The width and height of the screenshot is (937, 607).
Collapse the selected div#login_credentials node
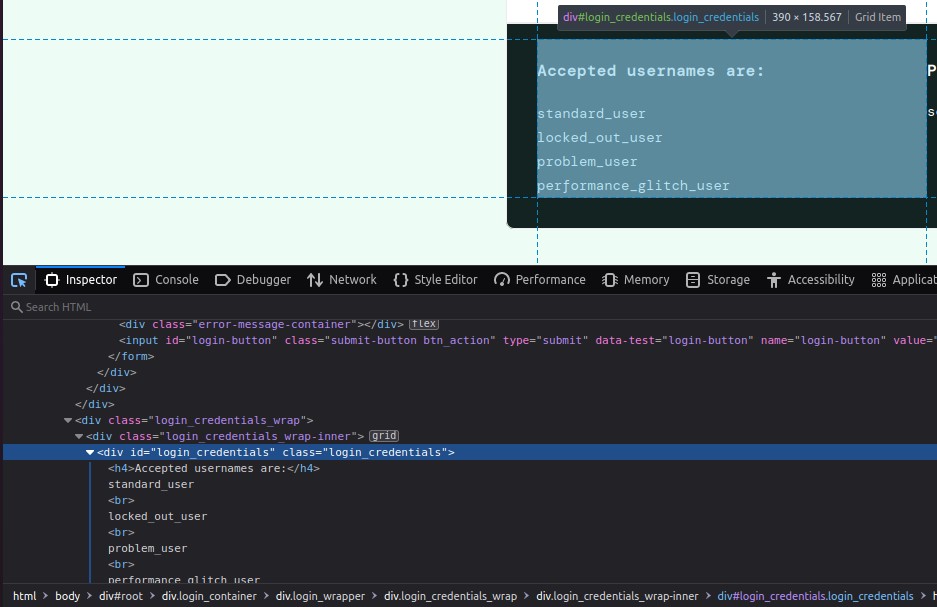[x=90, y=453]
